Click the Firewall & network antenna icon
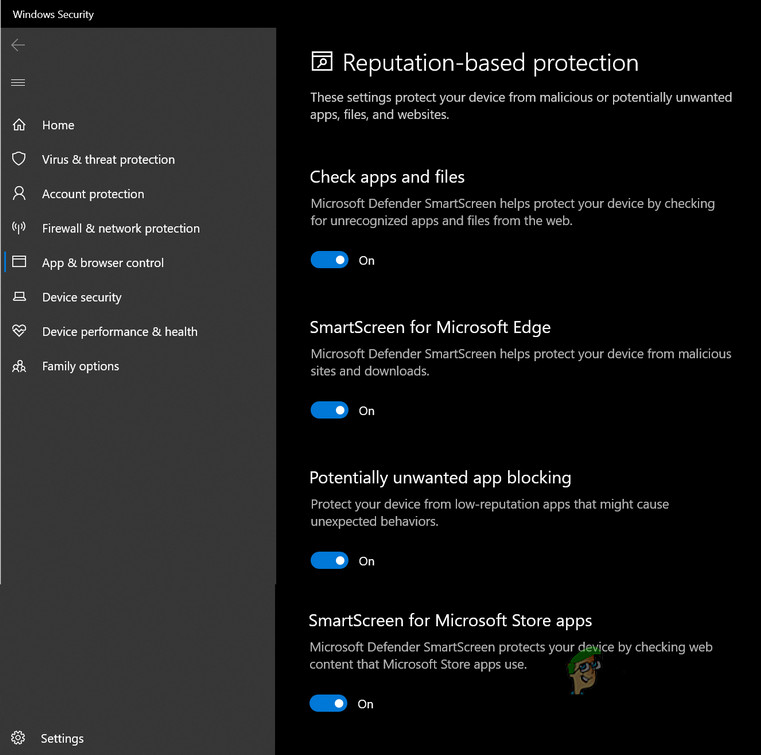Viewport: 761px width, 755px height. pos(19,228)
